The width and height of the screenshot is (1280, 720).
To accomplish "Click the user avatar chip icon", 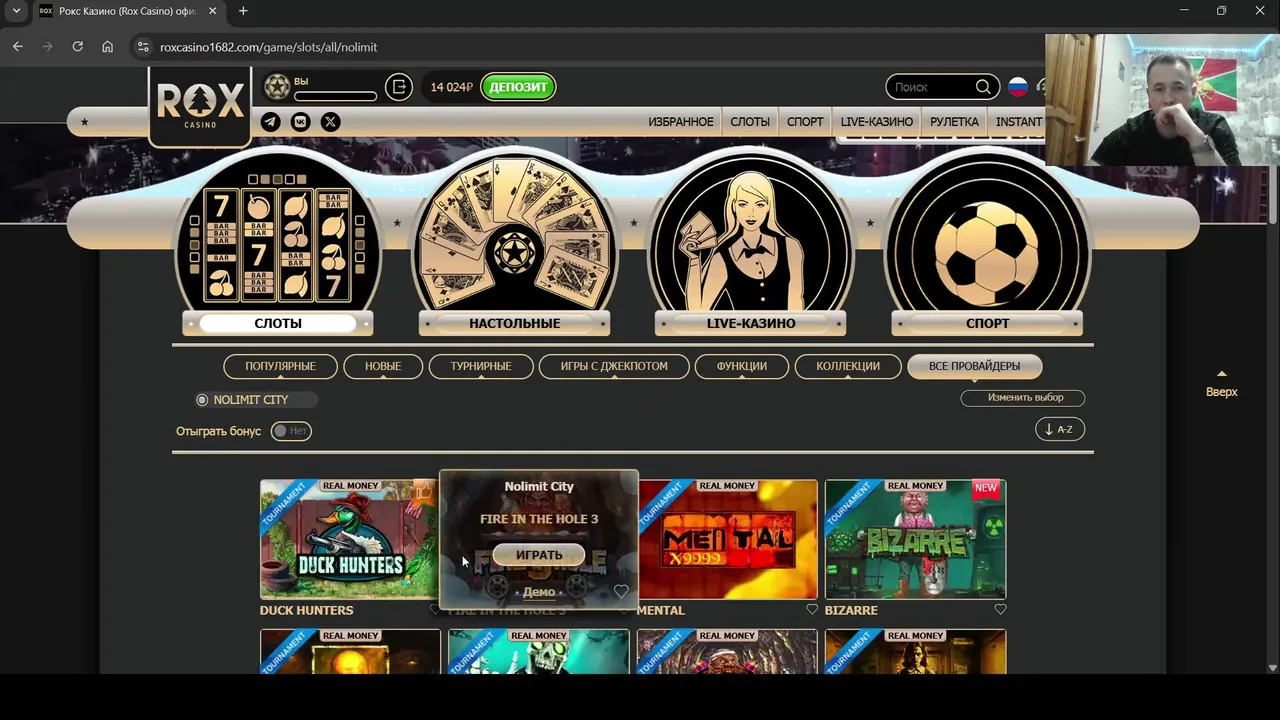I will pyautogui.click(x=277, y=87).
